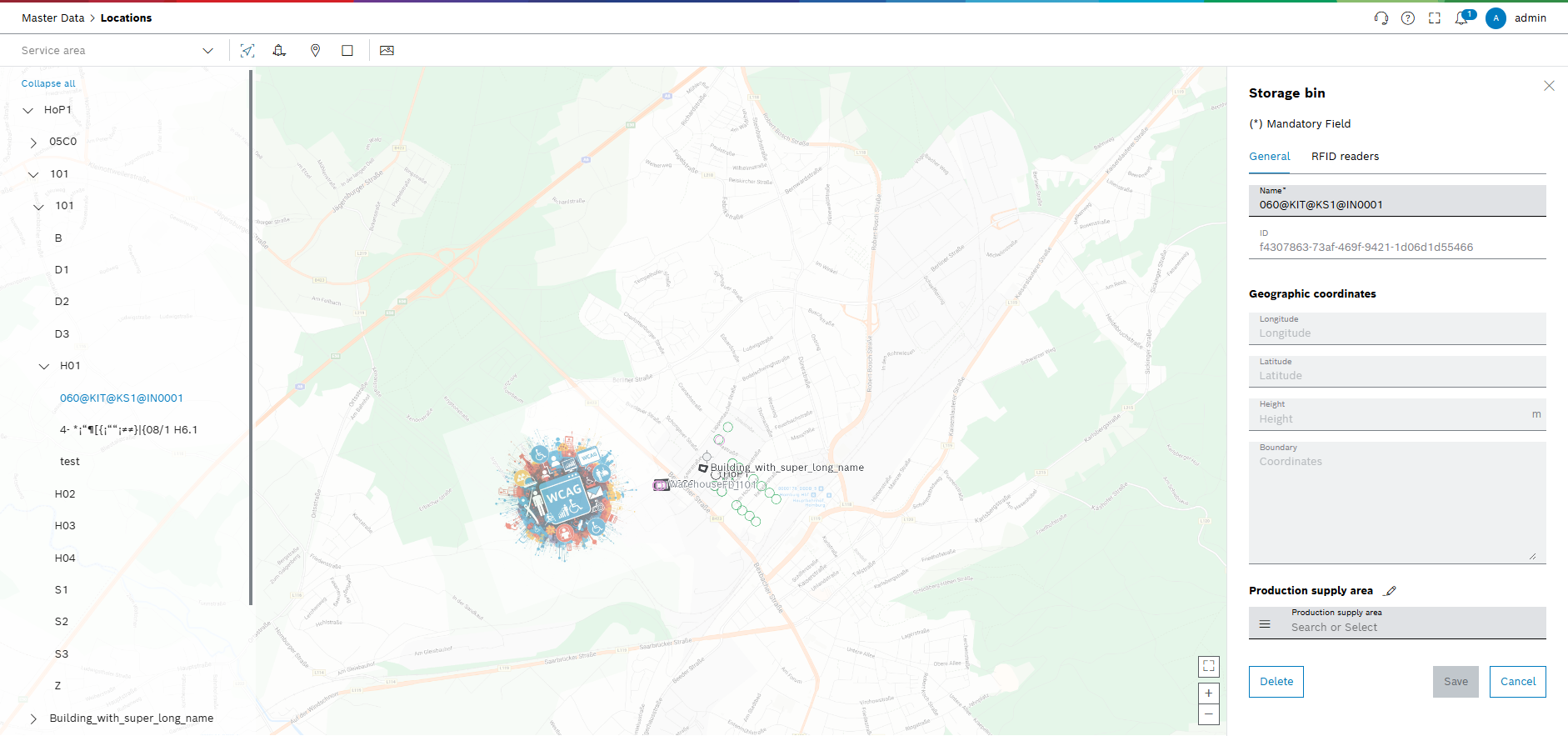Collapse the HoP1 tree node

point(28,110)
